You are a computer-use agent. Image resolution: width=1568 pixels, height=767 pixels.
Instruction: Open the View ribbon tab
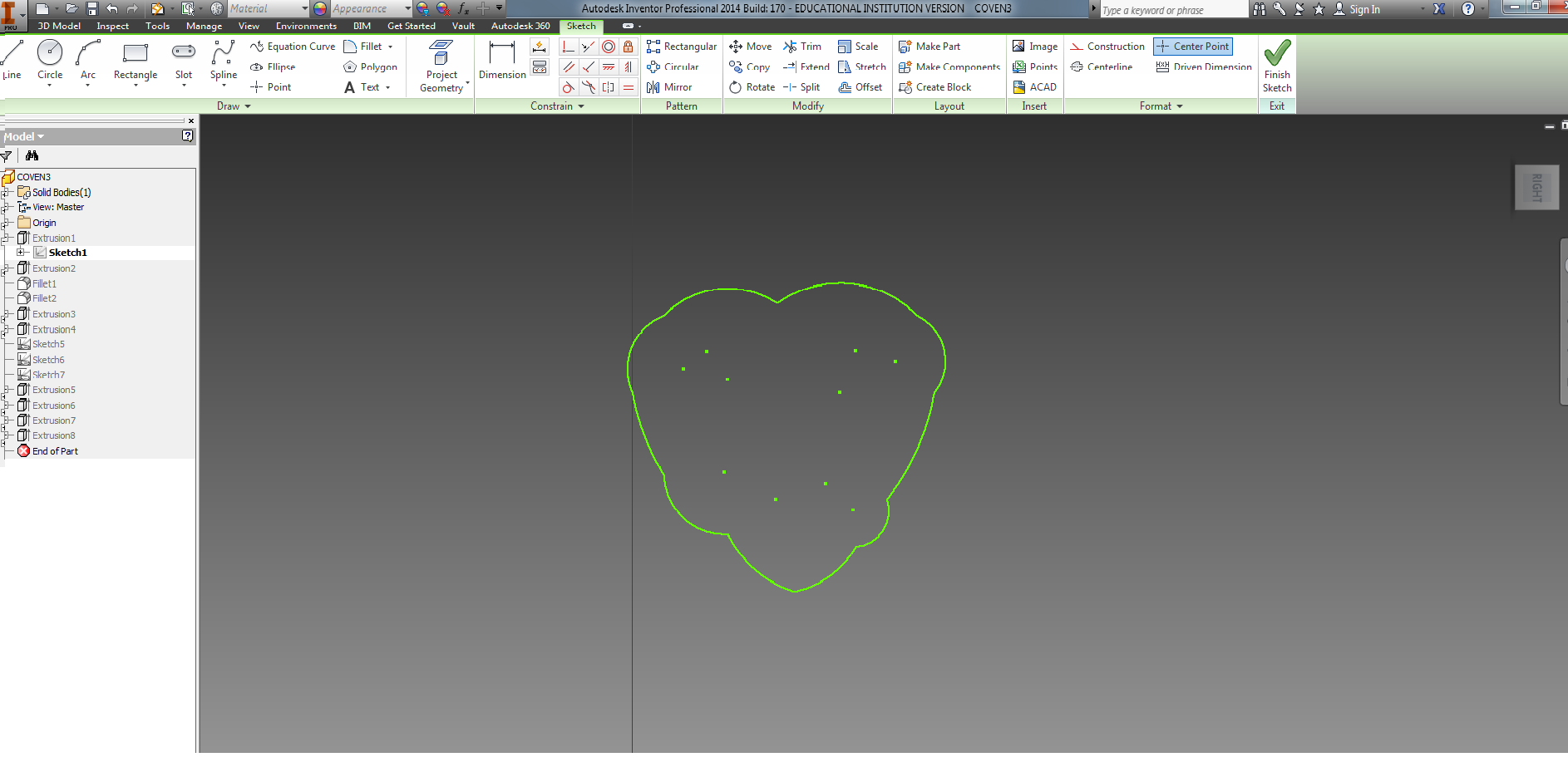coord(249,26)
